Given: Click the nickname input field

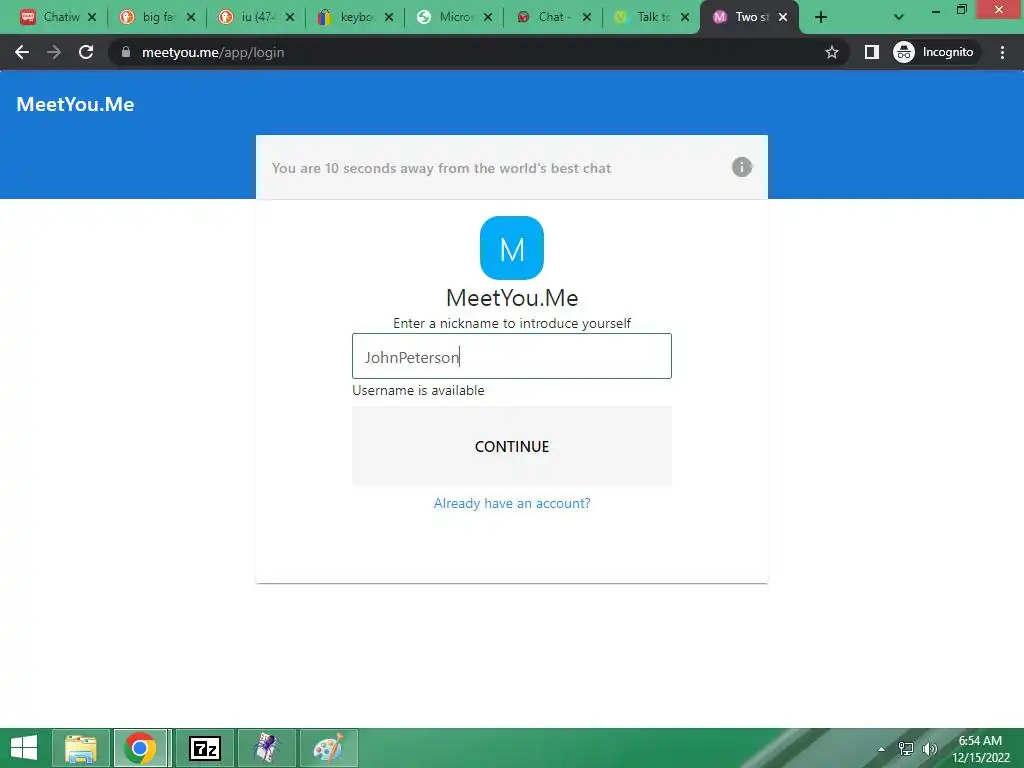Looking at the screenshot, I should click(512, 356).
